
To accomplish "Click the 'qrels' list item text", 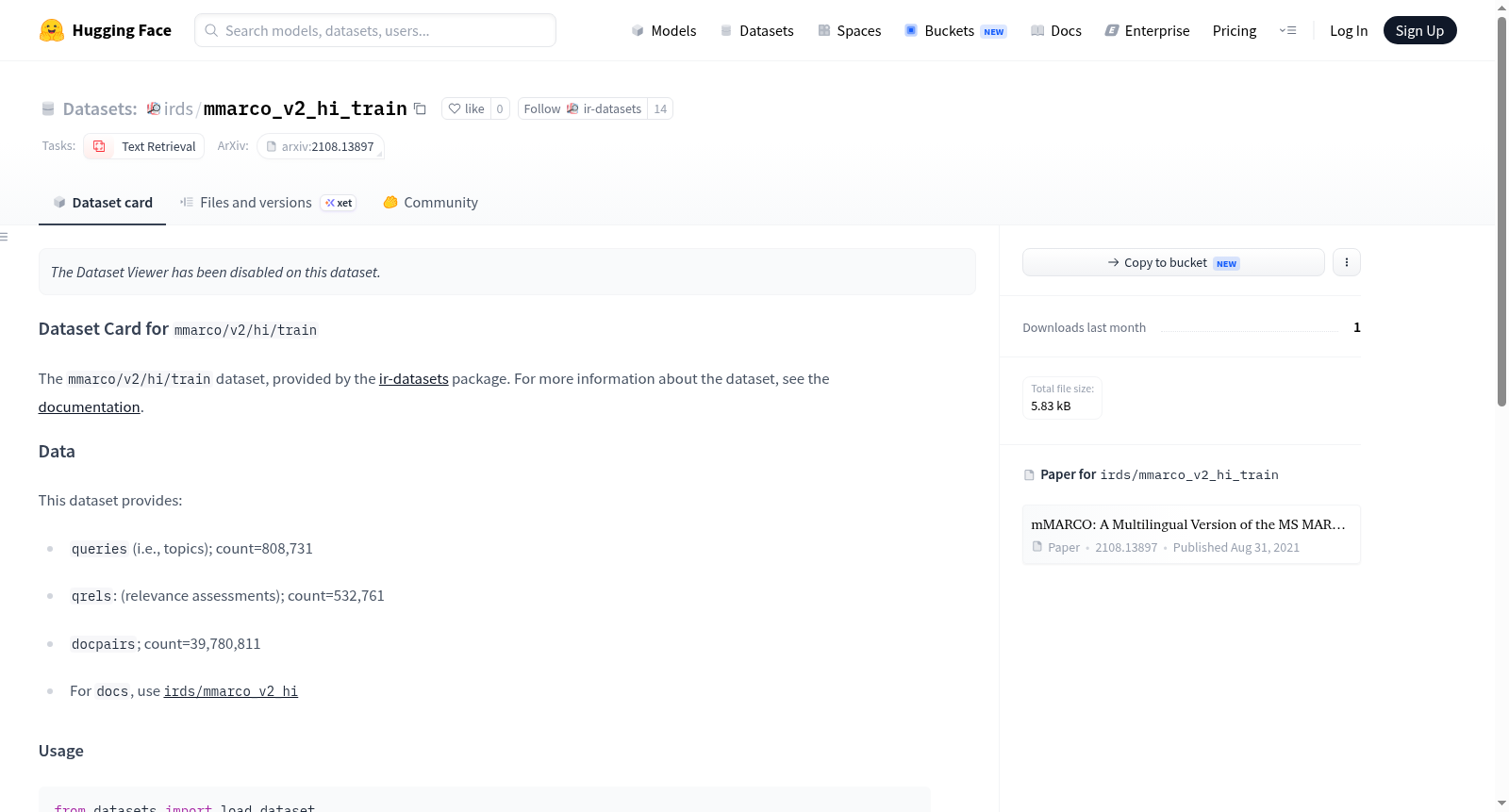I will tap(227, 595).
